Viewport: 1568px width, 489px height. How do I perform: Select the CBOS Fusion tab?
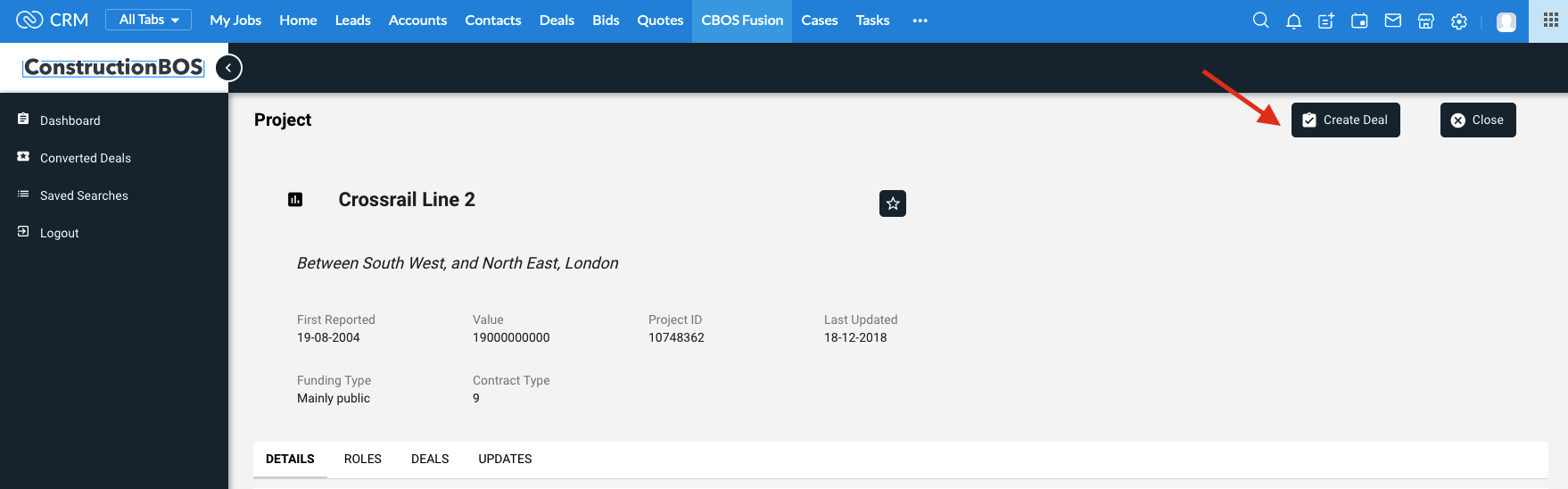pos(742,21)
